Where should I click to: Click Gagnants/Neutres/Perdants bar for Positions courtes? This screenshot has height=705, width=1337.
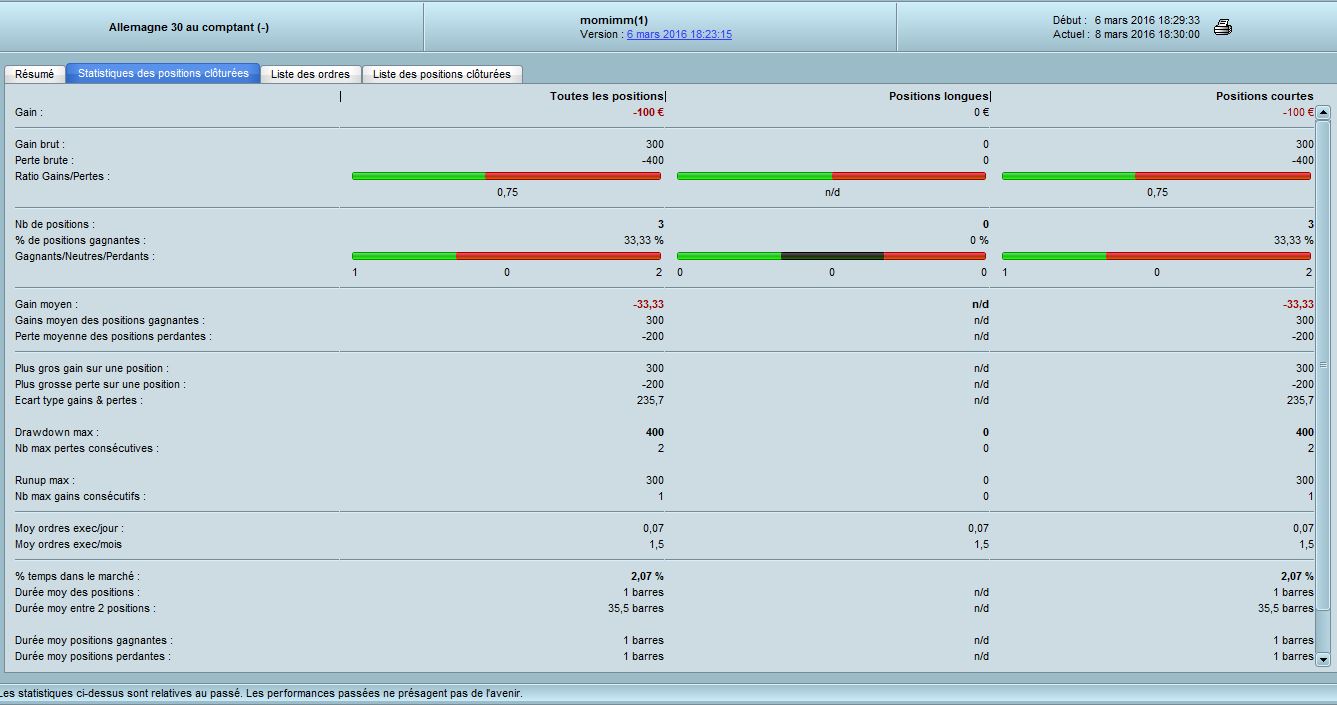[1156, 256]
